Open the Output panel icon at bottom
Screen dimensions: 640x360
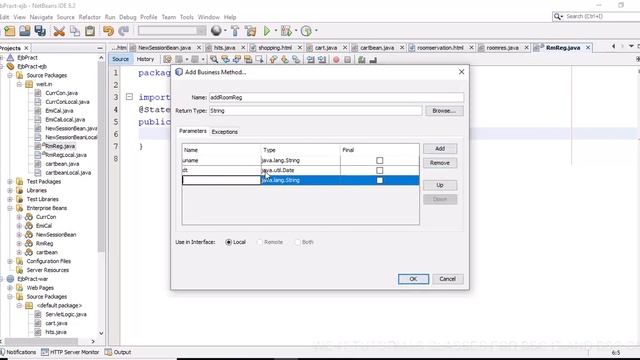(108, 352)
